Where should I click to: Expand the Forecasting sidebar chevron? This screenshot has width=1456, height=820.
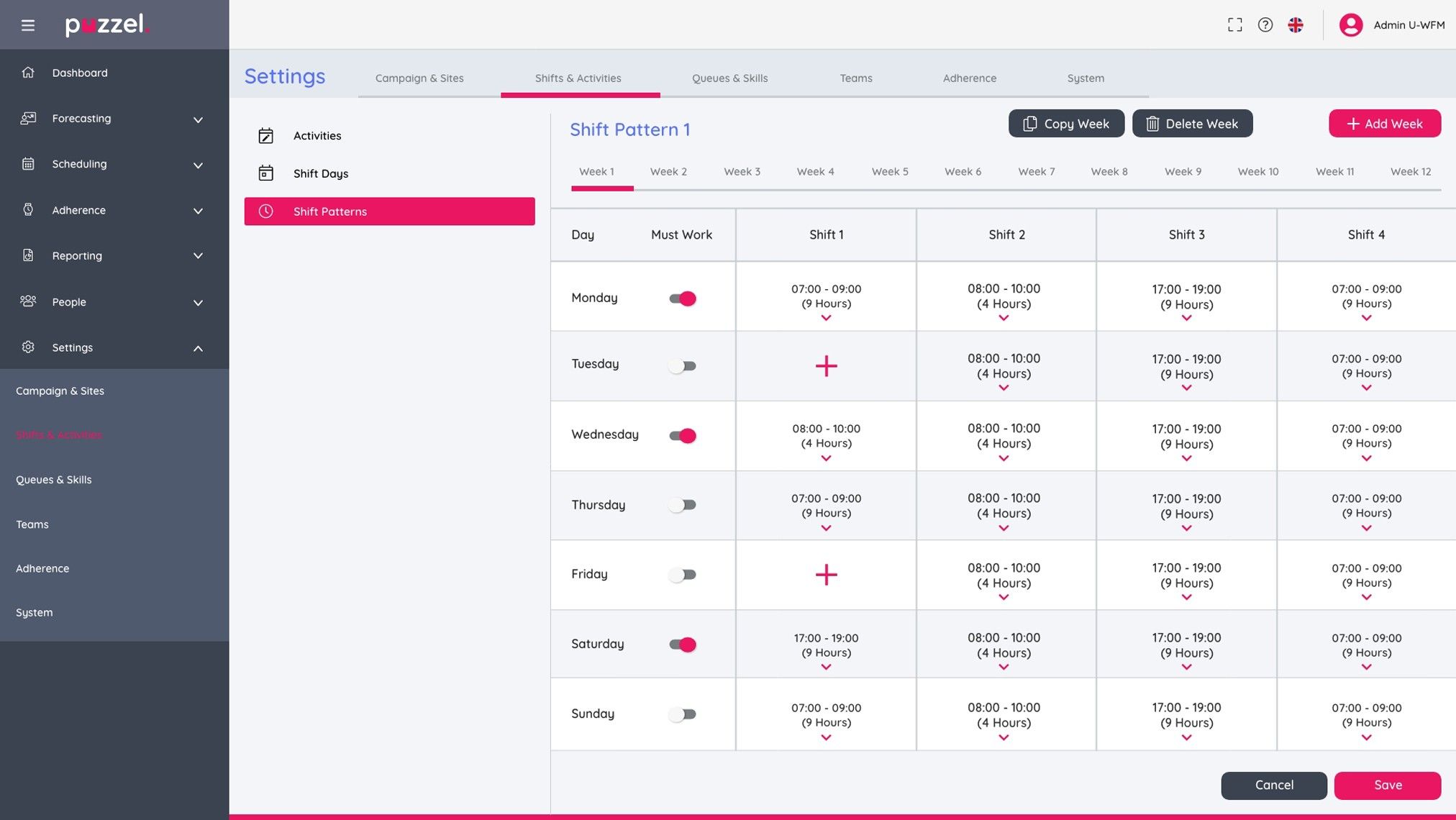point(198,119)
